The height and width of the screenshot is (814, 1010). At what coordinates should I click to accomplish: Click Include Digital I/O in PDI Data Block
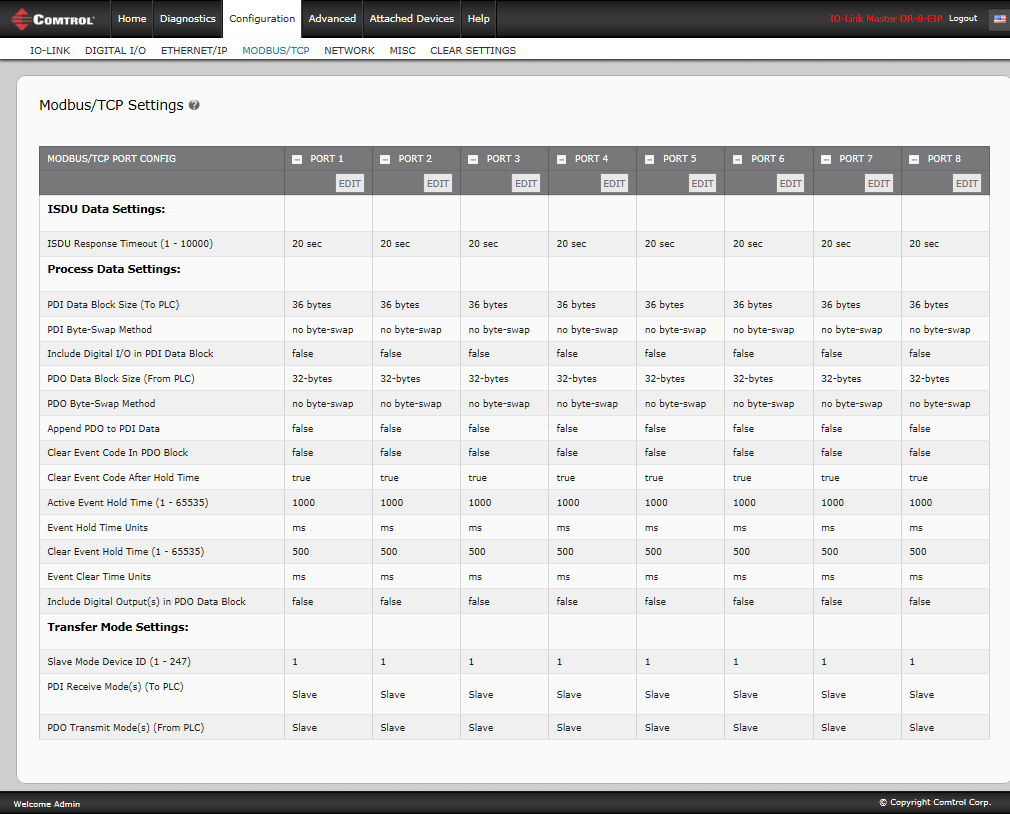pyautogui.click(x=130, y=354)
